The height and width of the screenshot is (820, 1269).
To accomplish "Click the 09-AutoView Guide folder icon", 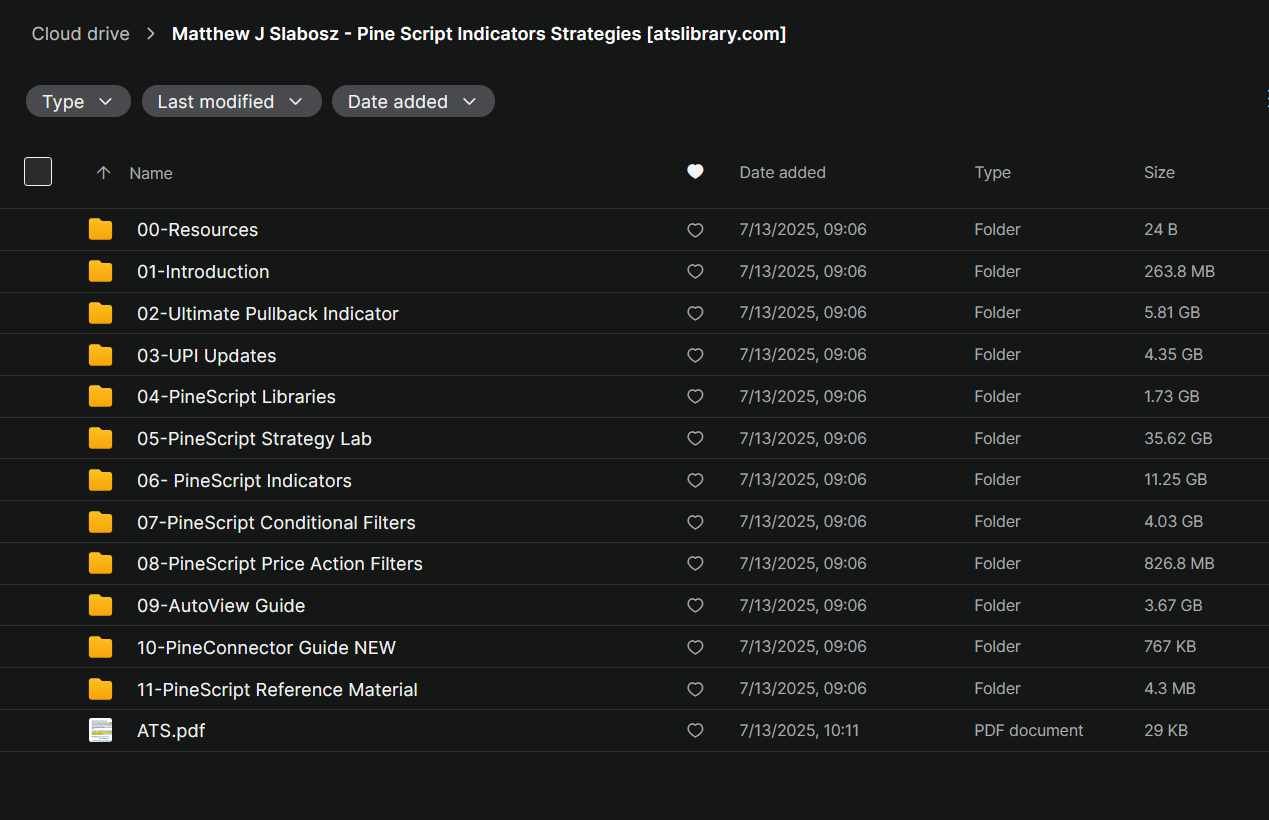I will point(100,606).
